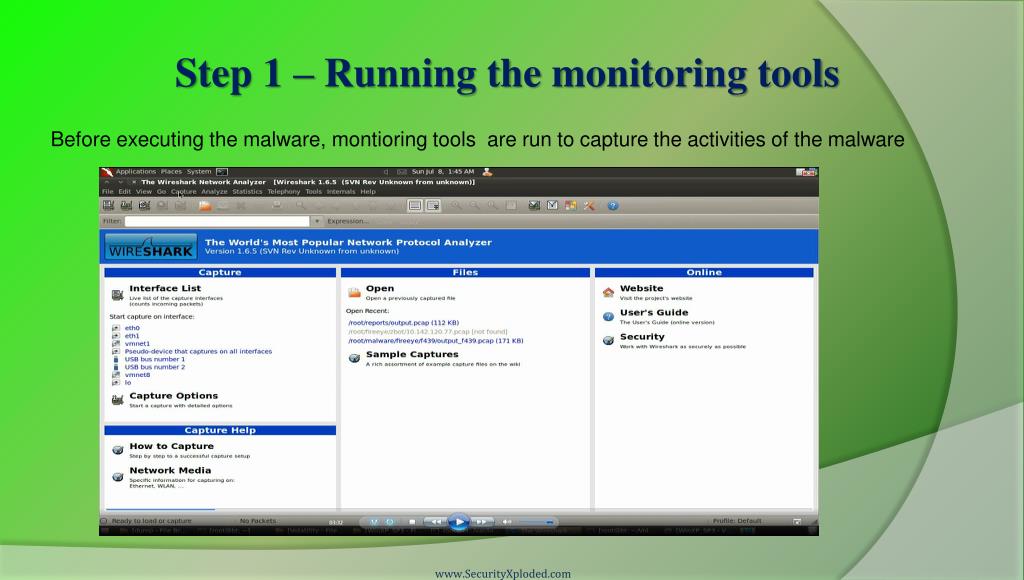Click the Website home icon
The width and height of the screenshot is (1024, 580).
tap(608, 292)
